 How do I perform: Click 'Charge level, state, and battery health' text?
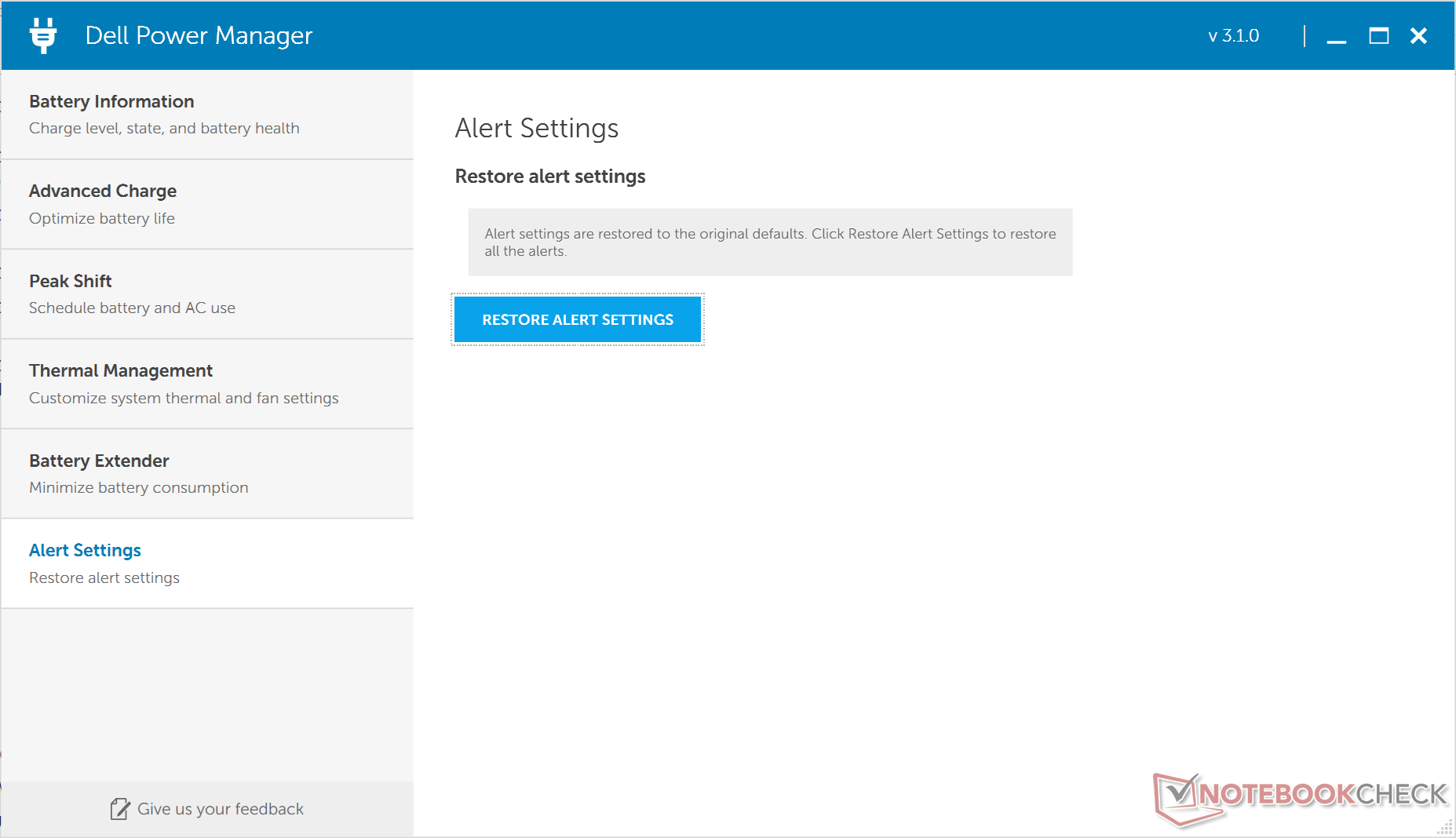pos(164,128)
